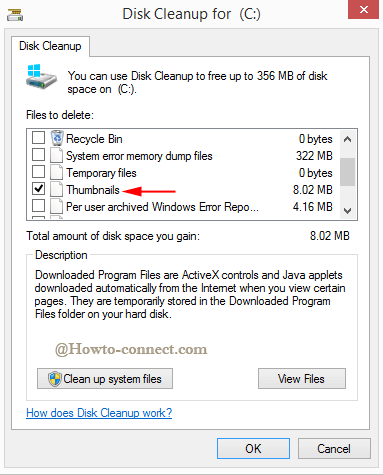The width and height of the screenshot is (383, 475).
Task: Select the Disk Cleanup tab
Action: click(x=50, y=46)
